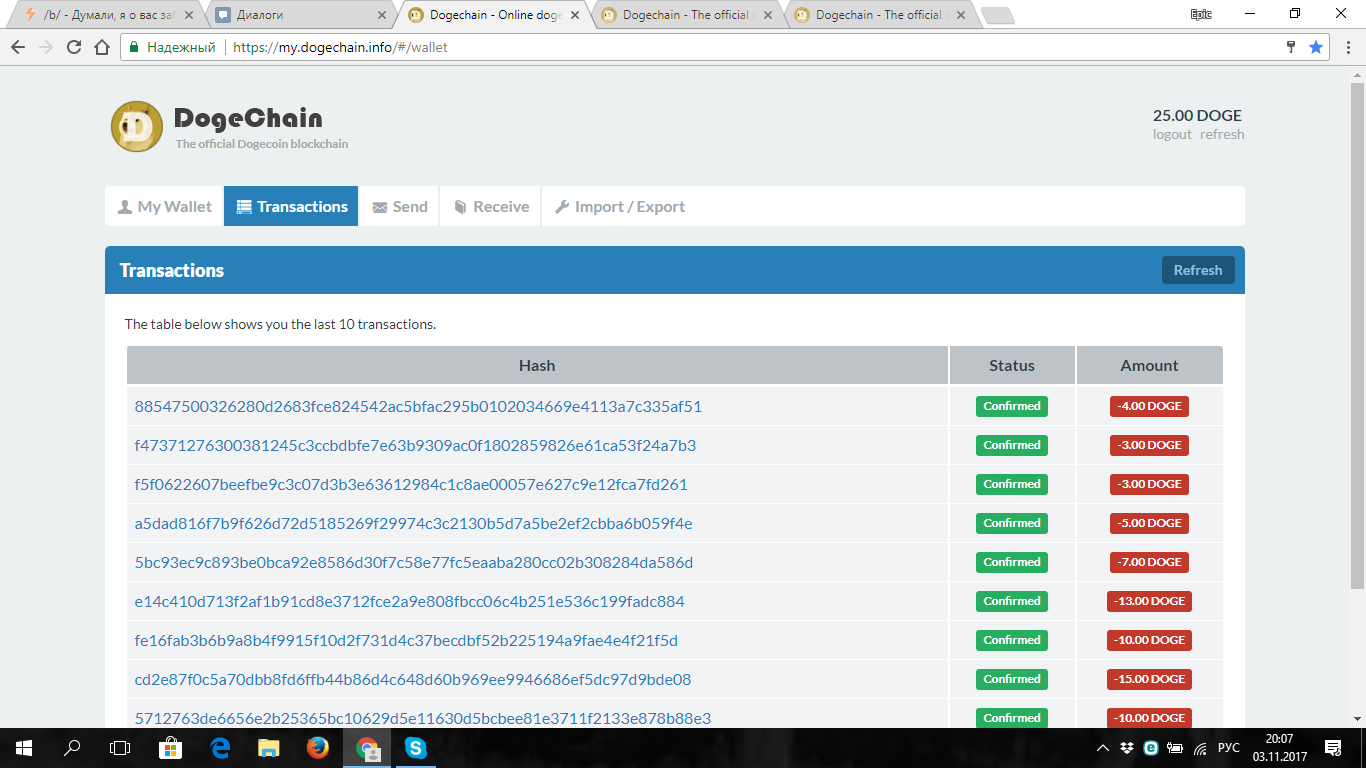Launch Microsoft Store from the taskbar

point(171,747)
